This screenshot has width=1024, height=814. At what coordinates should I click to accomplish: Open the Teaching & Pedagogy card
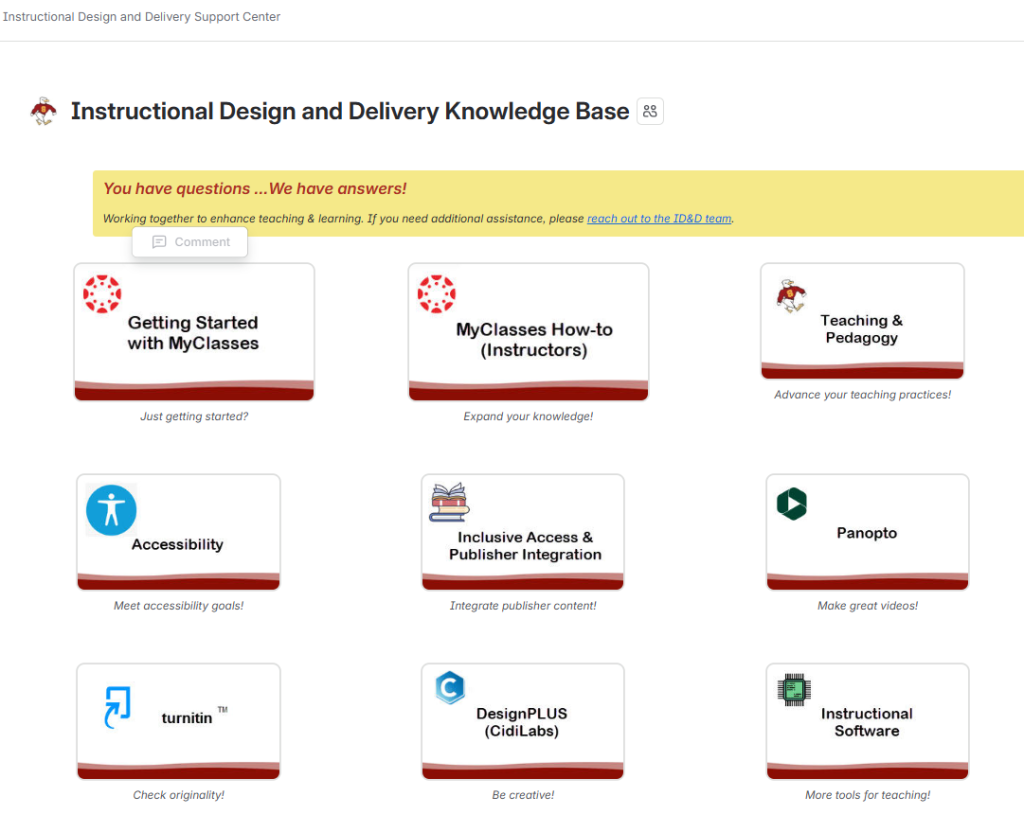click(862, 321)
